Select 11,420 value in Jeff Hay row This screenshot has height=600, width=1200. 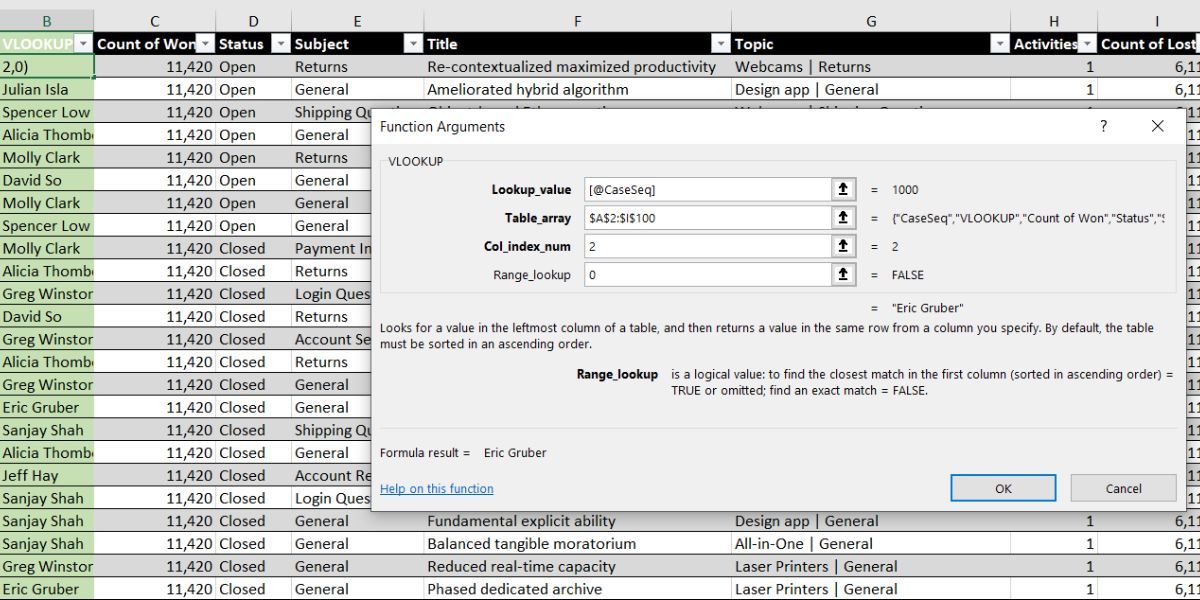(x=155, y=476)
